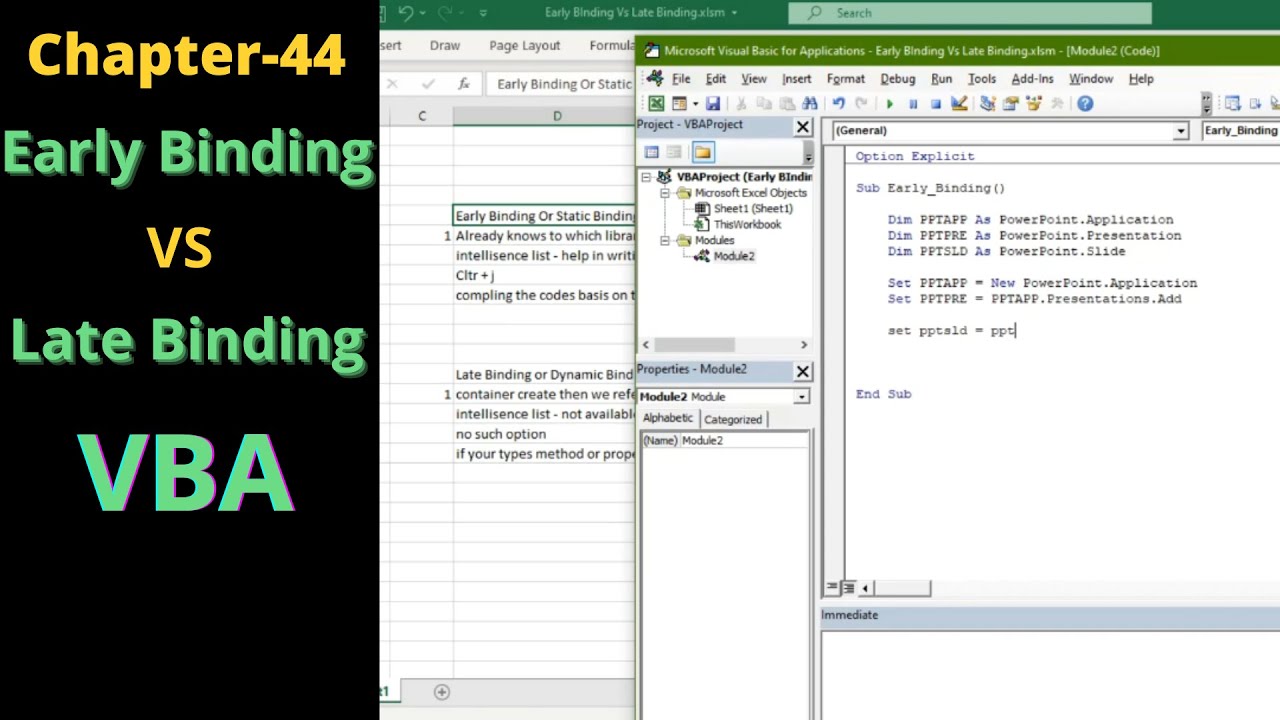Select the Alphabetic properties tab
Screen dimensions: 1280x720
coord(668,418)
